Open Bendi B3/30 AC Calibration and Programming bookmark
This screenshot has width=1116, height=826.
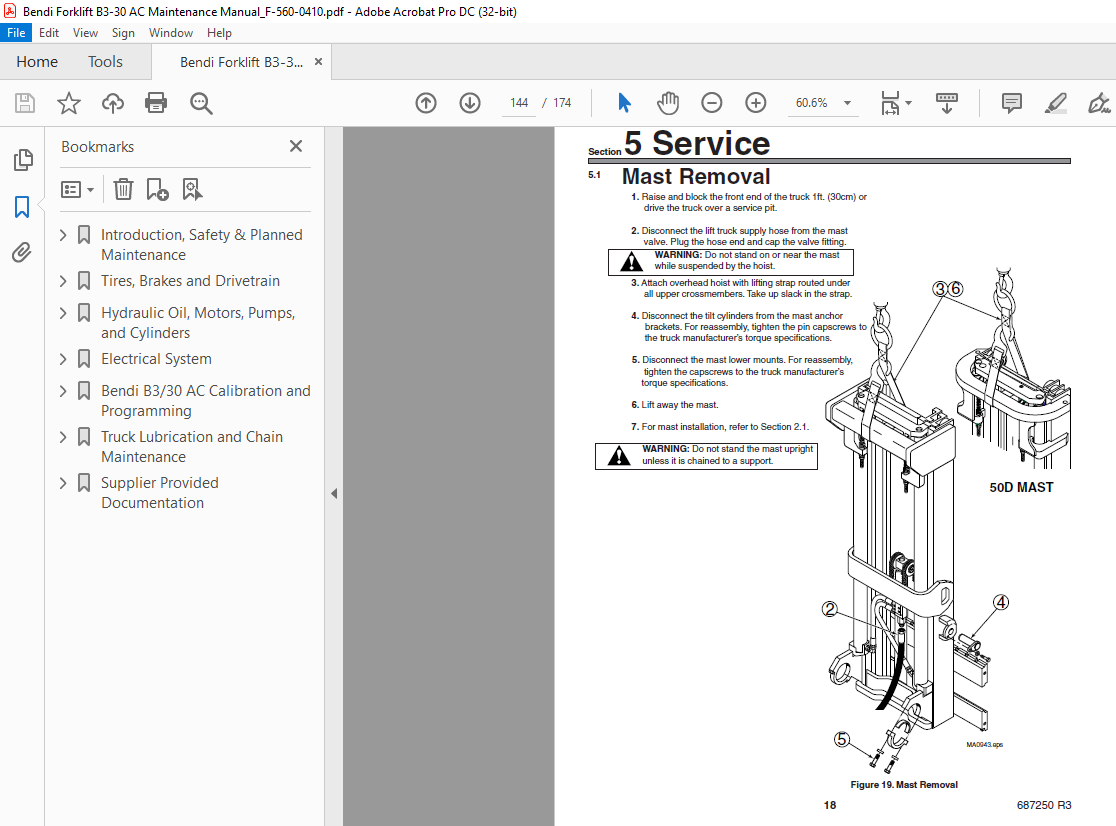(x=206, y=401)
